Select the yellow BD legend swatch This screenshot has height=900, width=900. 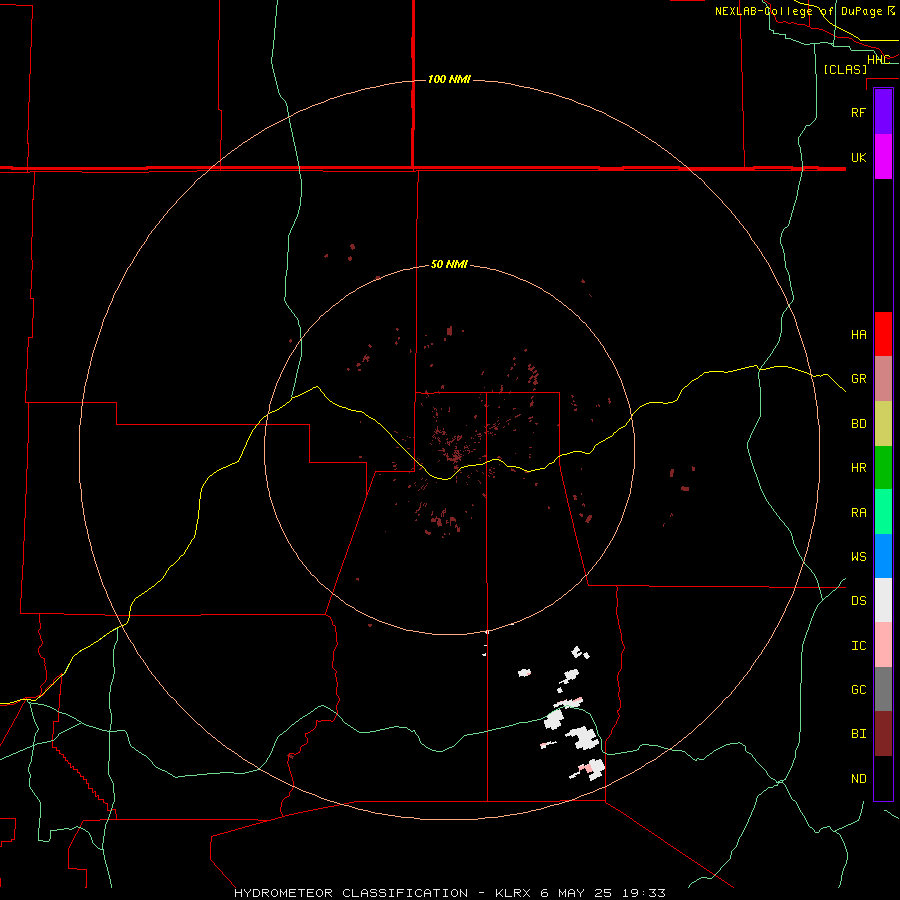click(x=883, y=423)
